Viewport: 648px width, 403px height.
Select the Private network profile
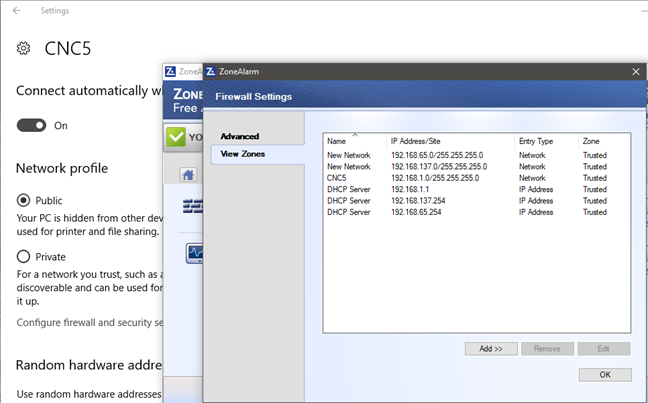pyautogui.click(x=23, y=257)
